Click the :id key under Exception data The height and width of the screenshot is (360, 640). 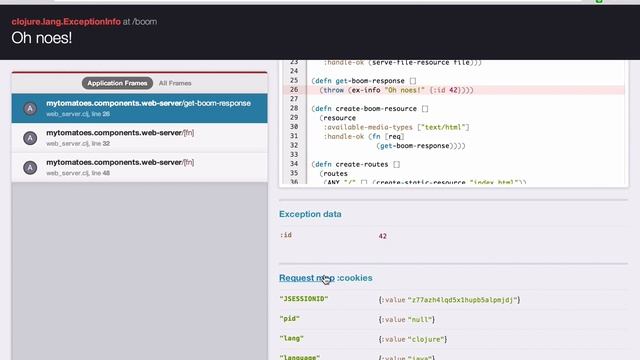pyautogui.click(x=286, y=235)
